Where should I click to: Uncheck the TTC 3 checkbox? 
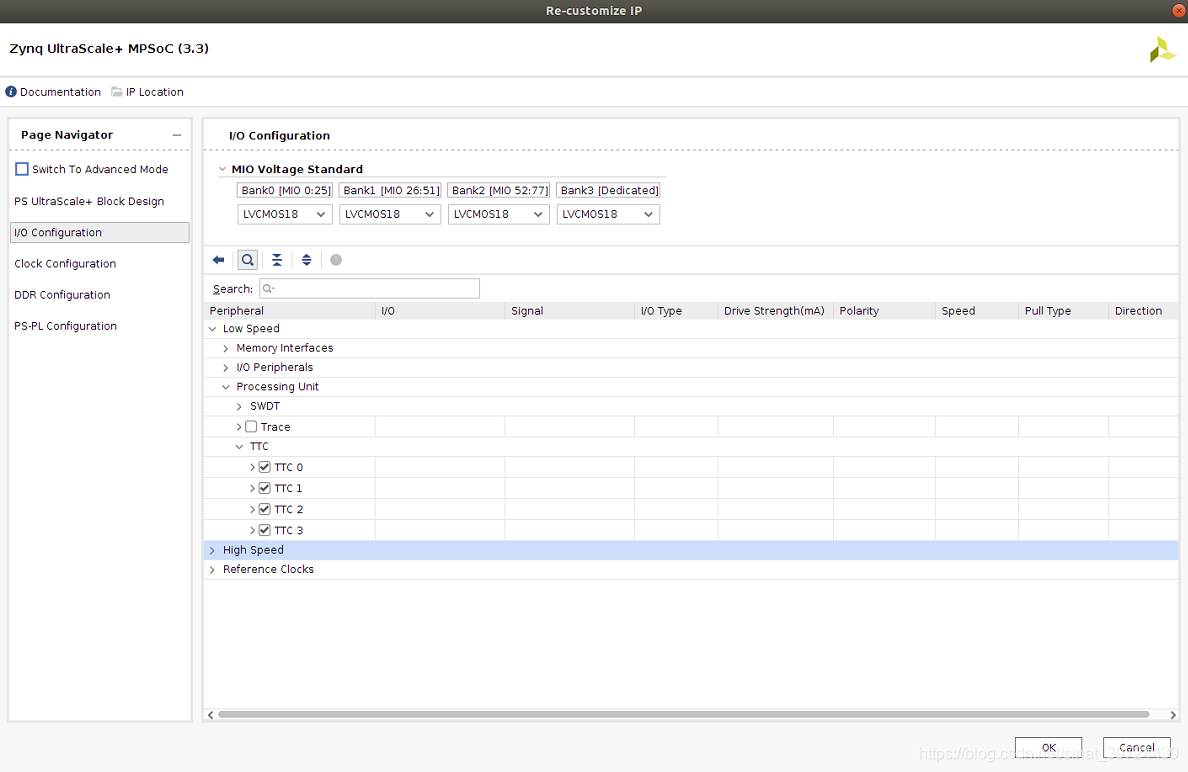(264, 530)
